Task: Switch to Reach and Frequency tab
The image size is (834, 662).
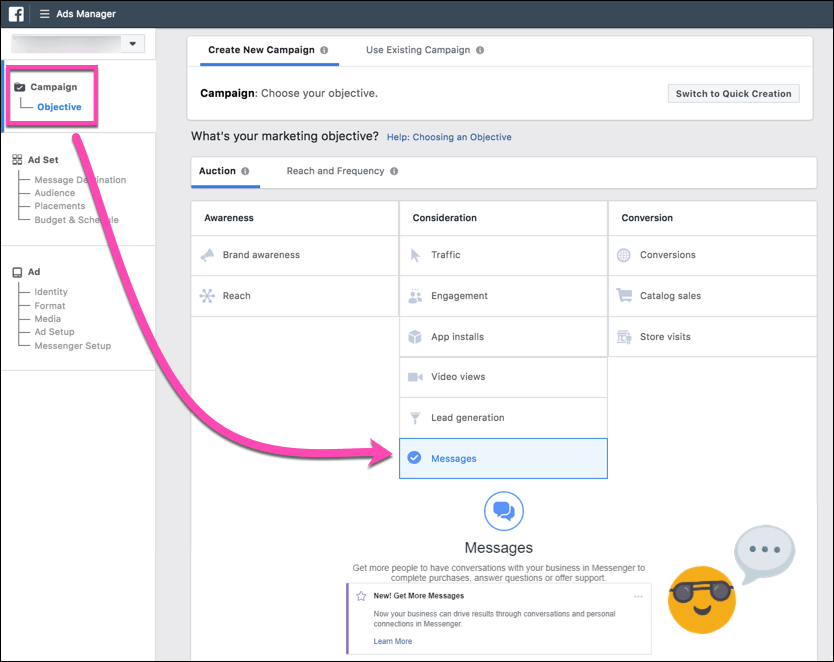Action: coord(335,171)
